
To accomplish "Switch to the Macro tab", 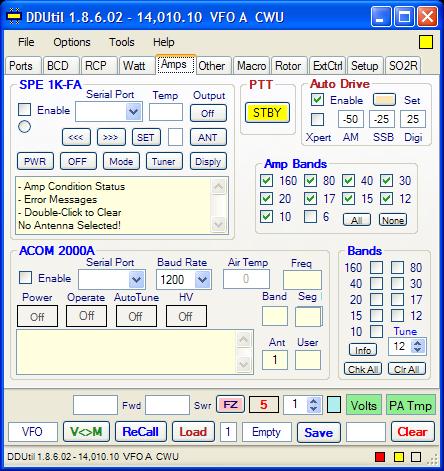I will point(252,66).
